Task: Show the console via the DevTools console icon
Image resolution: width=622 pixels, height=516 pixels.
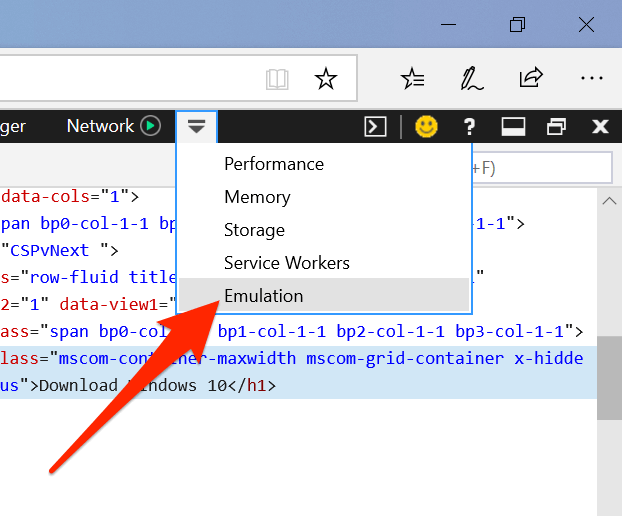Action: click(375, 126)
